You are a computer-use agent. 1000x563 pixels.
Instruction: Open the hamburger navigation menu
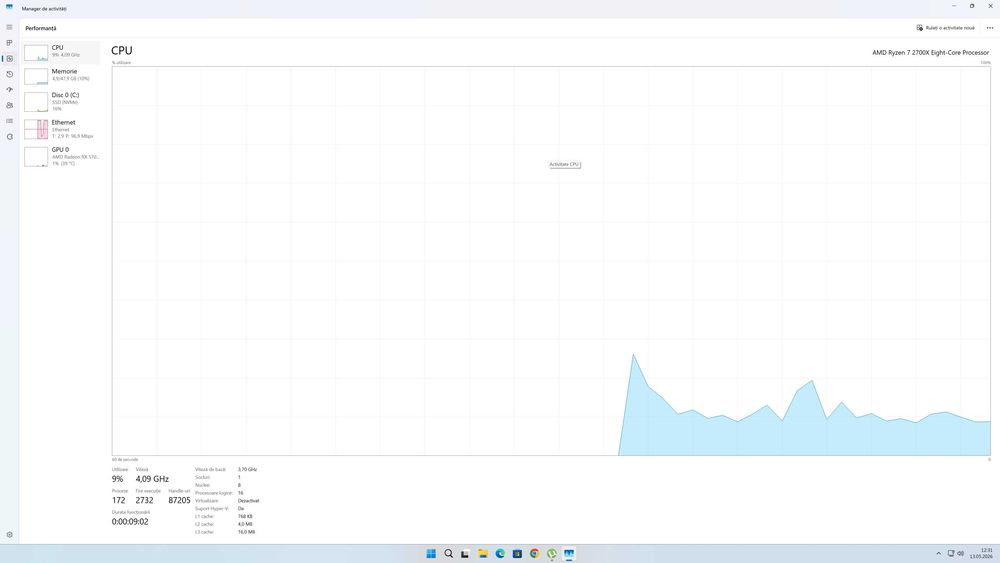(10, 27)
